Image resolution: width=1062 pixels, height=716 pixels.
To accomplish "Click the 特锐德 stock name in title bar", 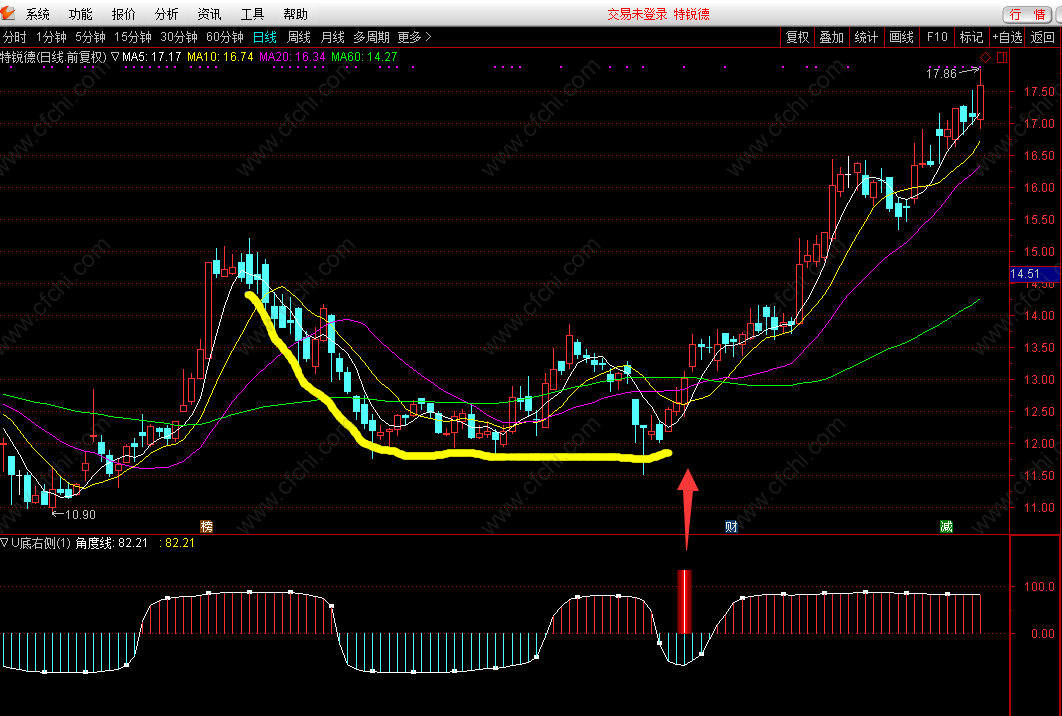I will pyautogui.click(x=692, y=14).
